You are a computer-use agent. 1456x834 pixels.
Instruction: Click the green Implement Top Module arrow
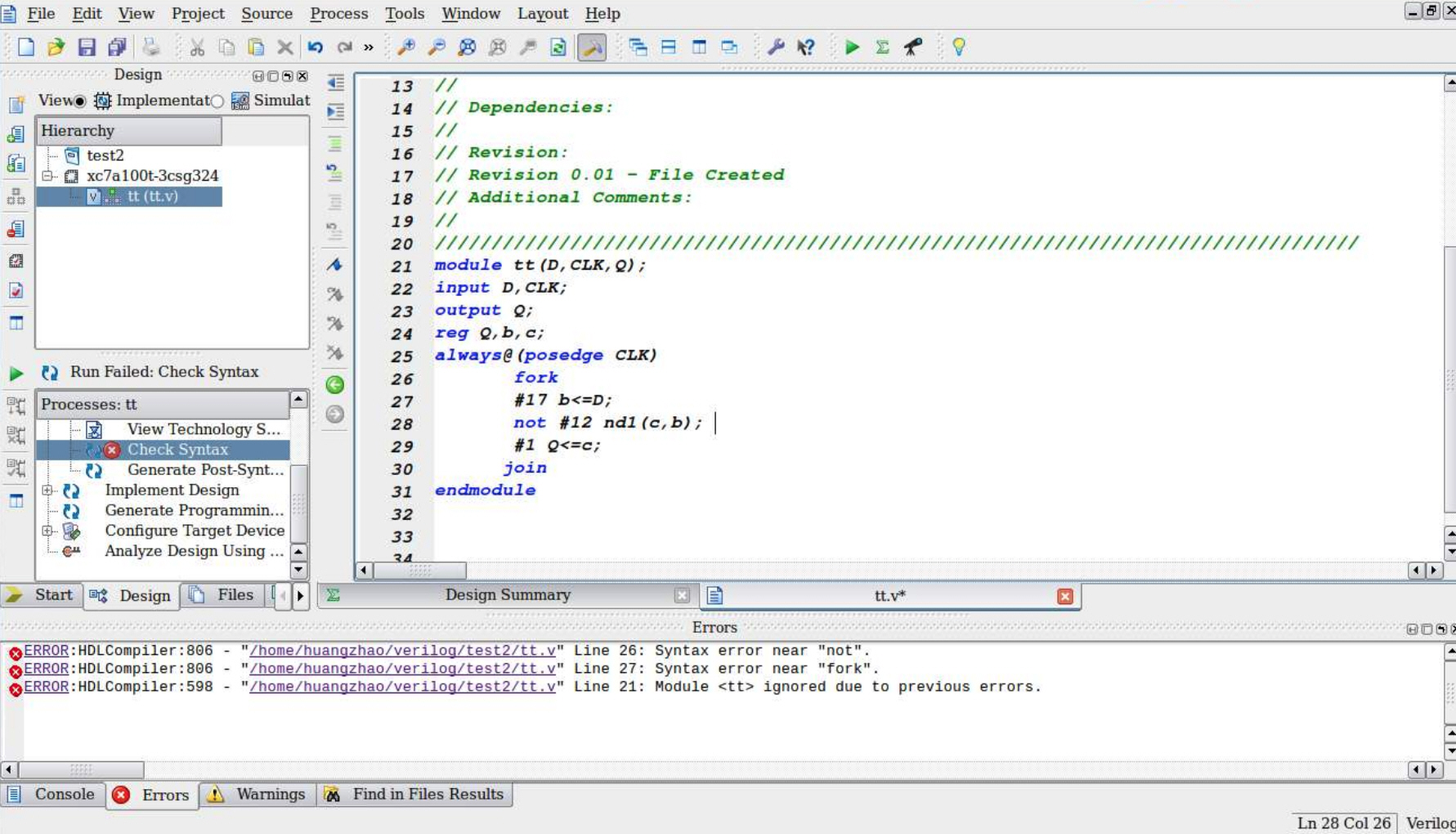click(852, 47)
